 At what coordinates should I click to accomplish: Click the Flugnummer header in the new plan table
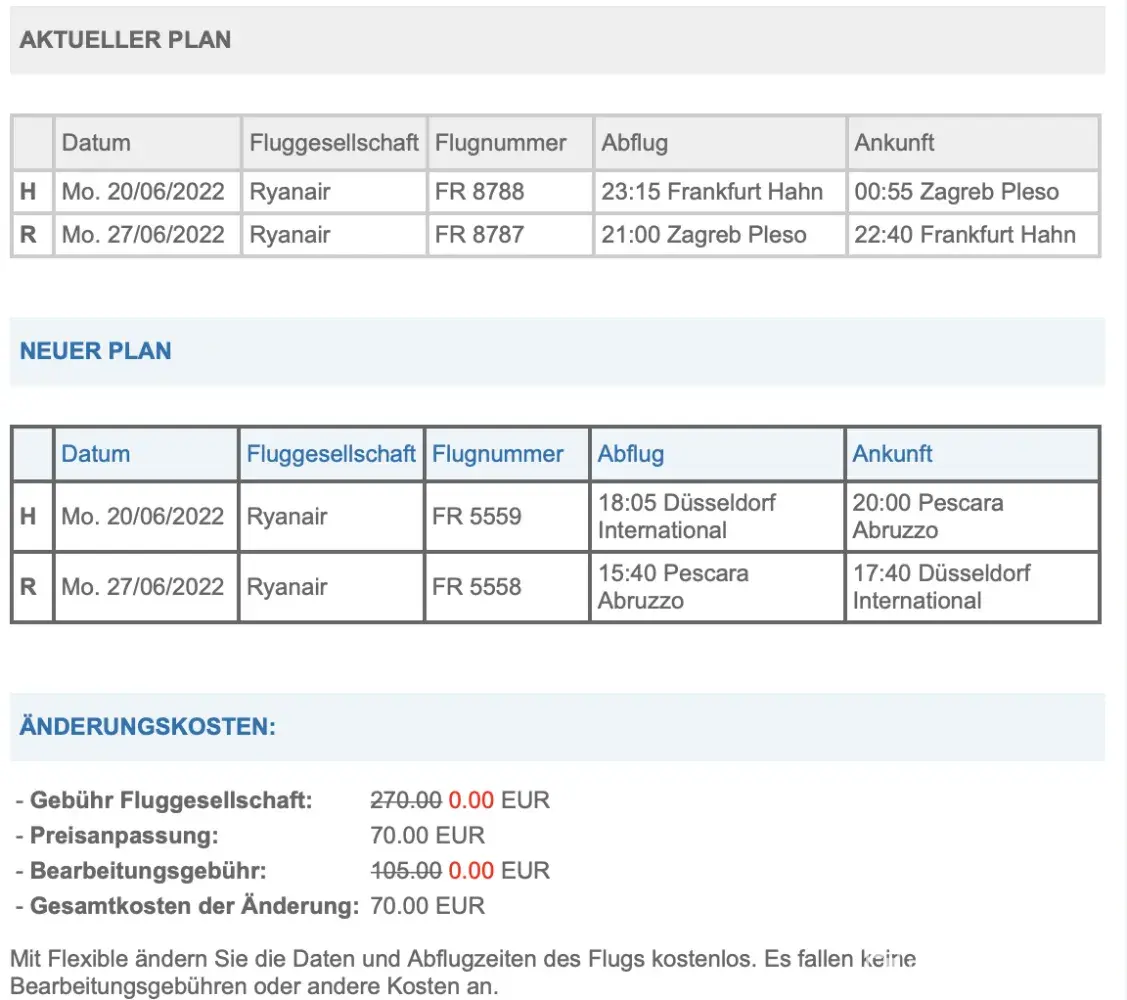click(497, 454)
